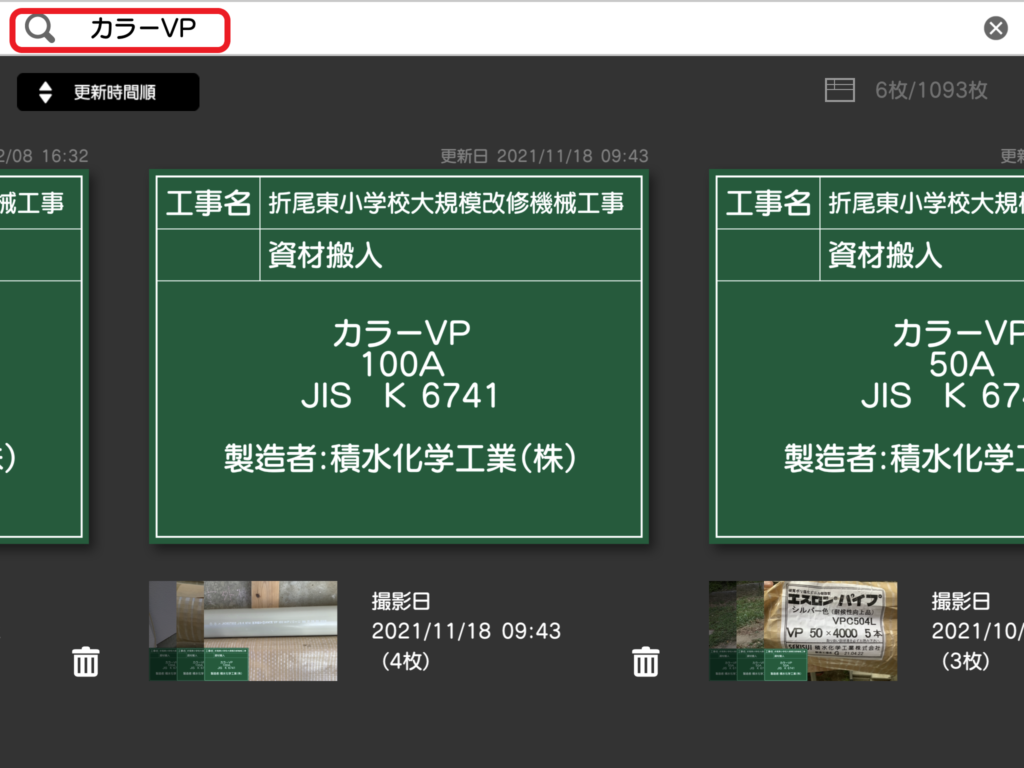Open the カラーVP 100A blackboard card
This screenshot has width=1024, height=768.
tap(398, 357)
